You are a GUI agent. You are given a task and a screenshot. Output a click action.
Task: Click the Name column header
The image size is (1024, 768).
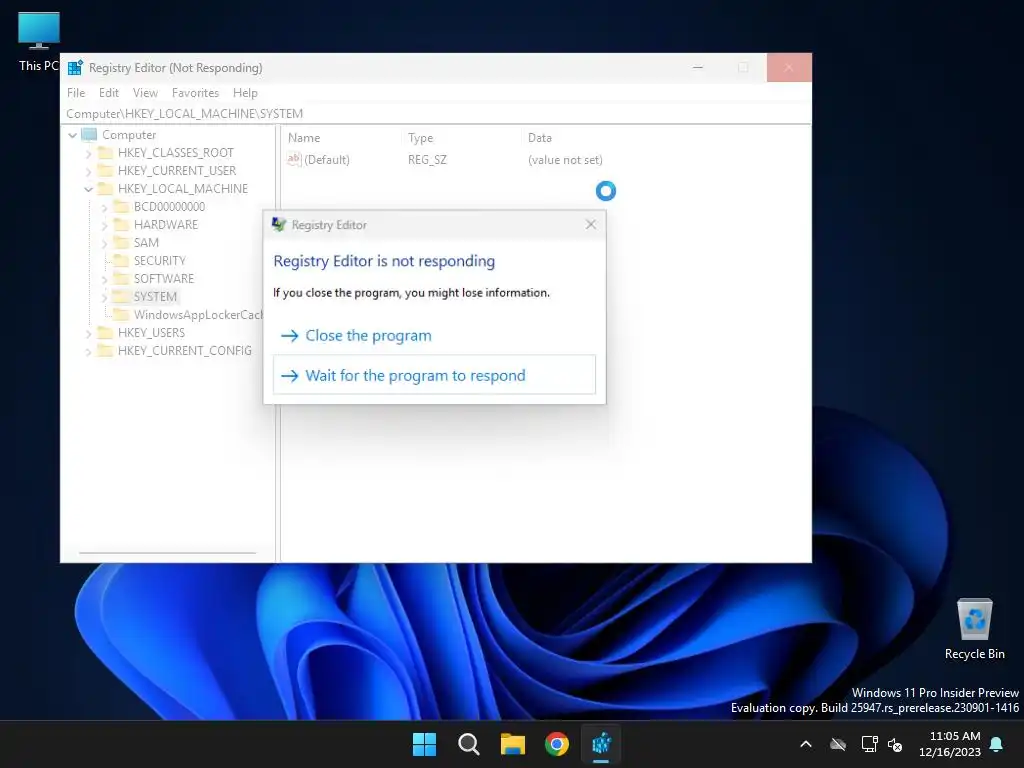[304, 138]
